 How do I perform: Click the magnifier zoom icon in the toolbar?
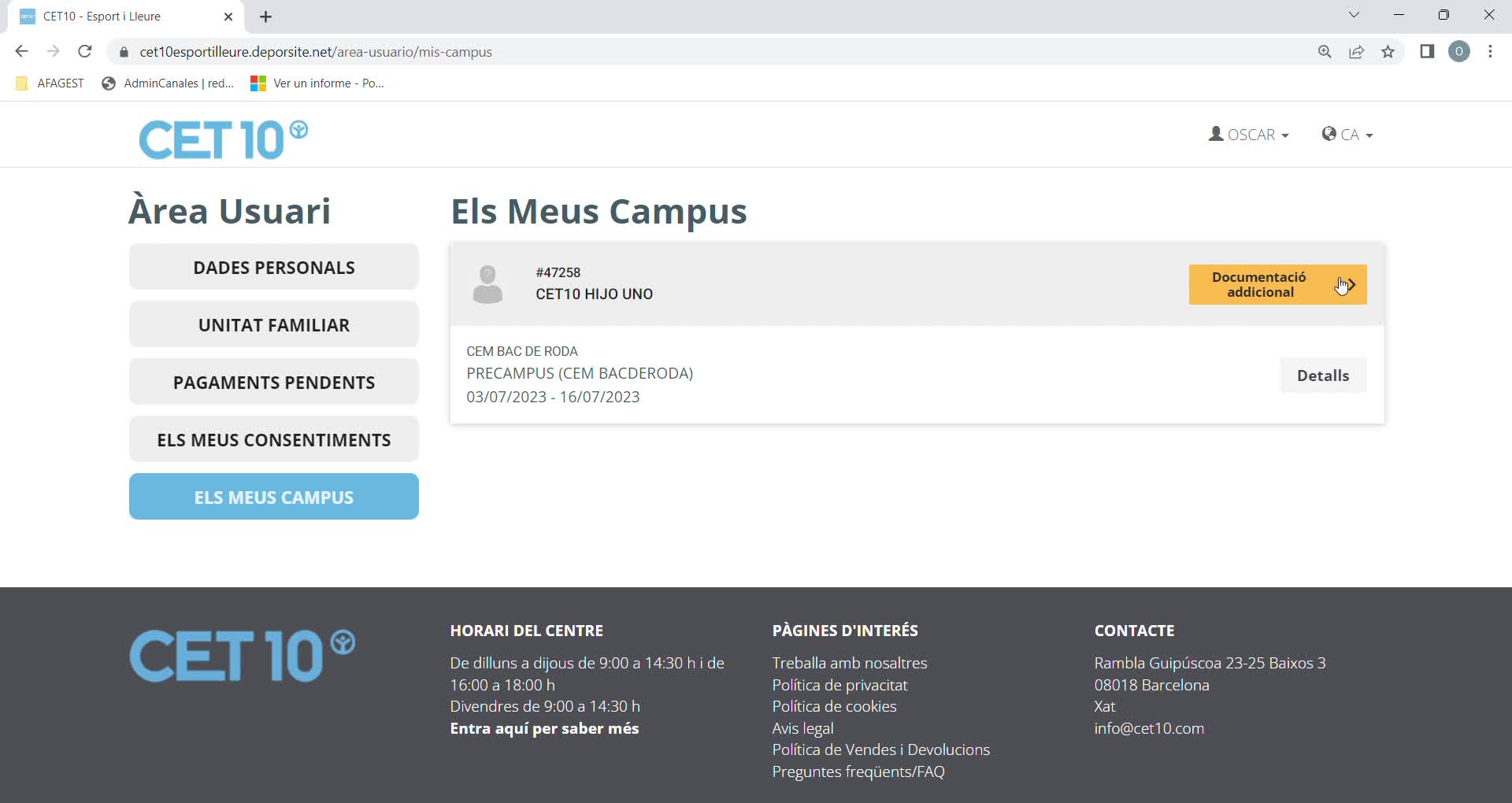click(1325, 51)
